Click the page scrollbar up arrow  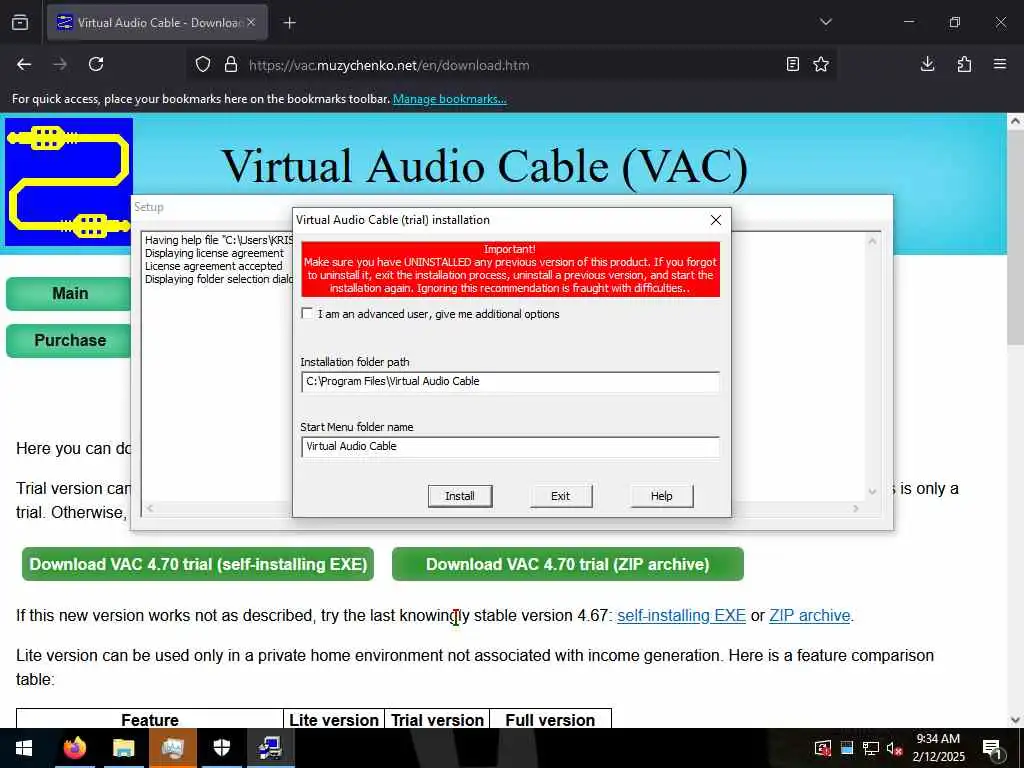click(1015, 121)
